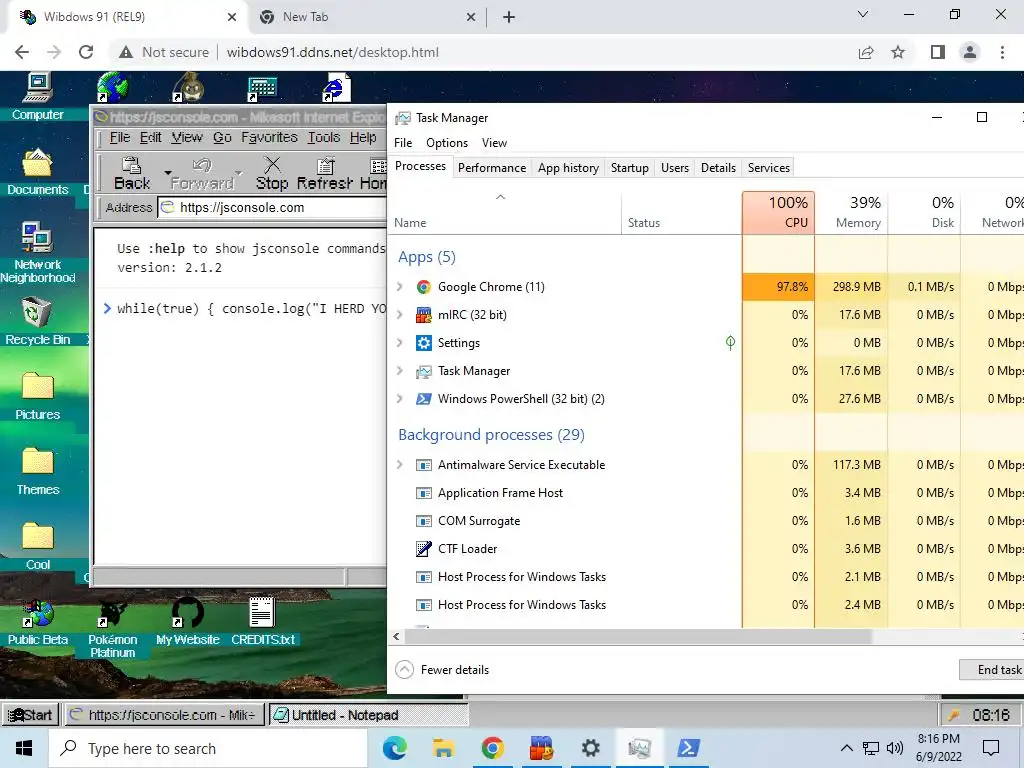Switch to the Startup tab
Screen dimensions: 1024x768
[x=630, y=168]
